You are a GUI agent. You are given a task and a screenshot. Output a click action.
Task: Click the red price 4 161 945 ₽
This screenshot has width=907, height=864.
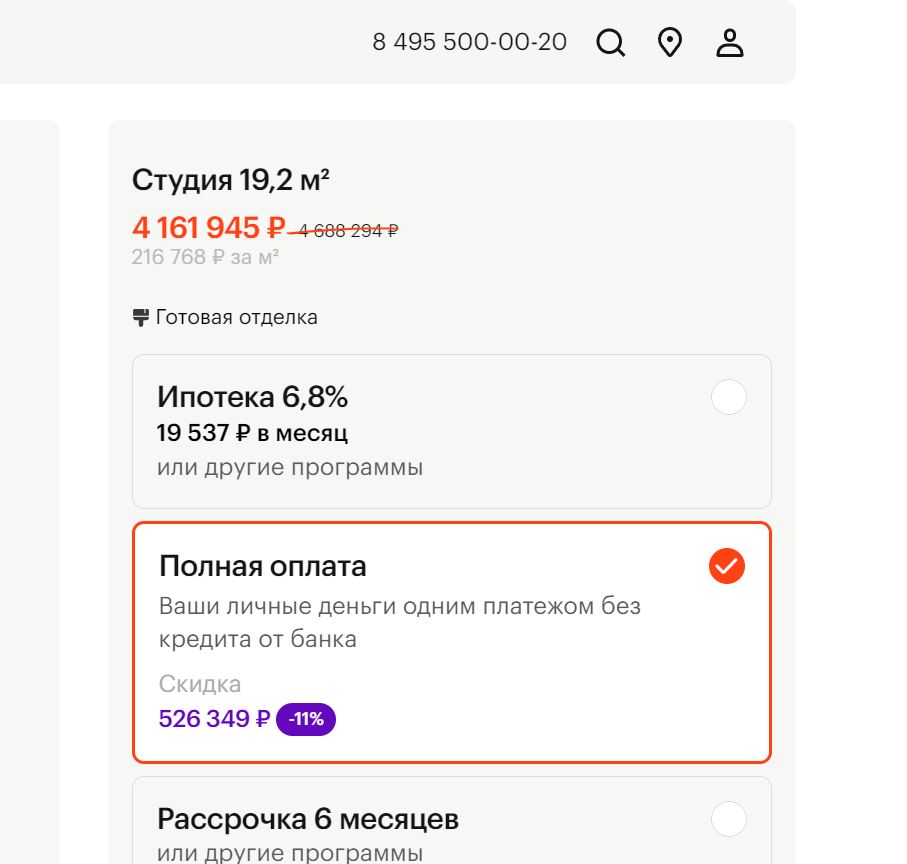click(208, 228)
